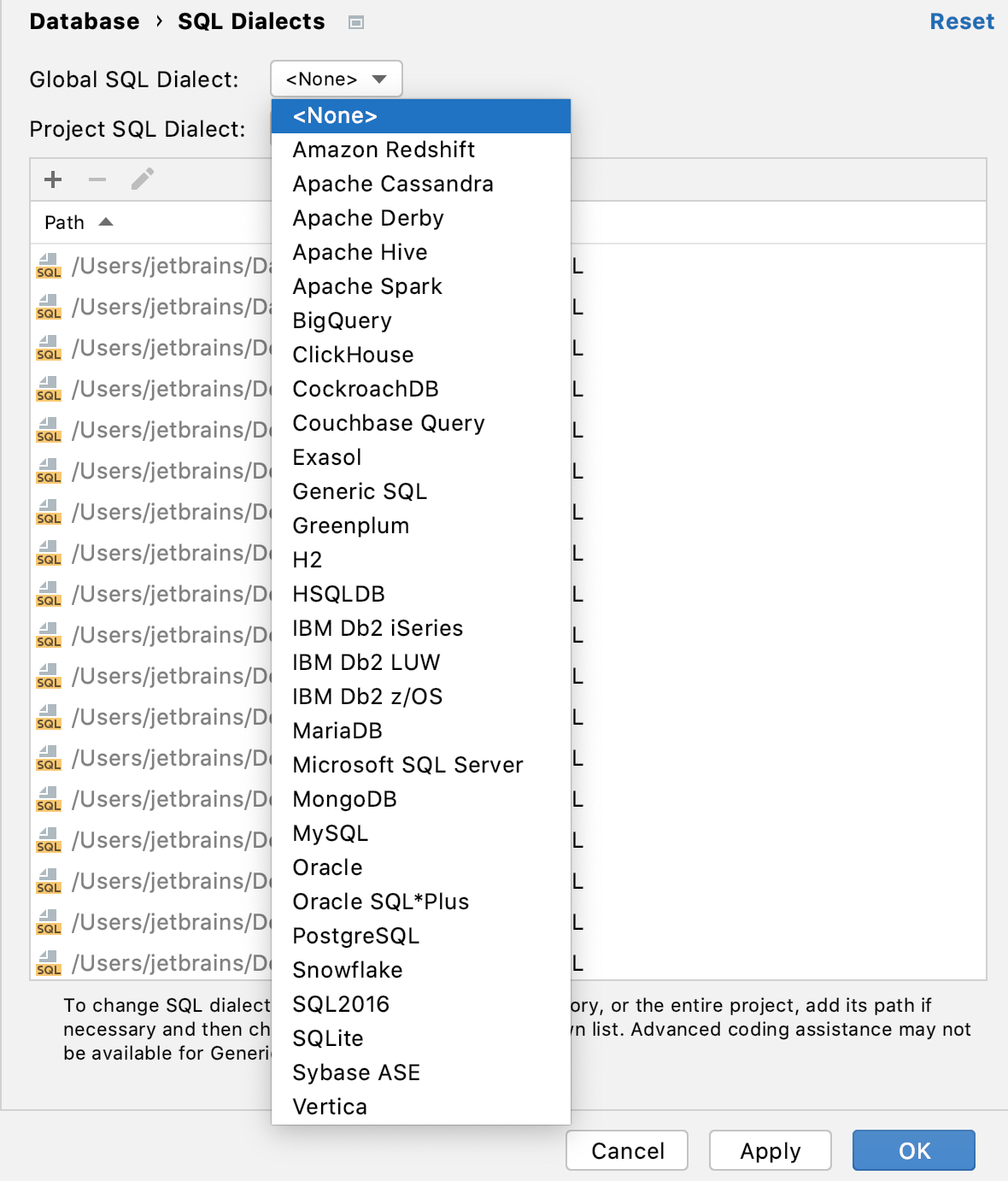1008x1181 pixels.
Task: Pick Snowflake from the dialect dropdown
Action: pos(347,970)
